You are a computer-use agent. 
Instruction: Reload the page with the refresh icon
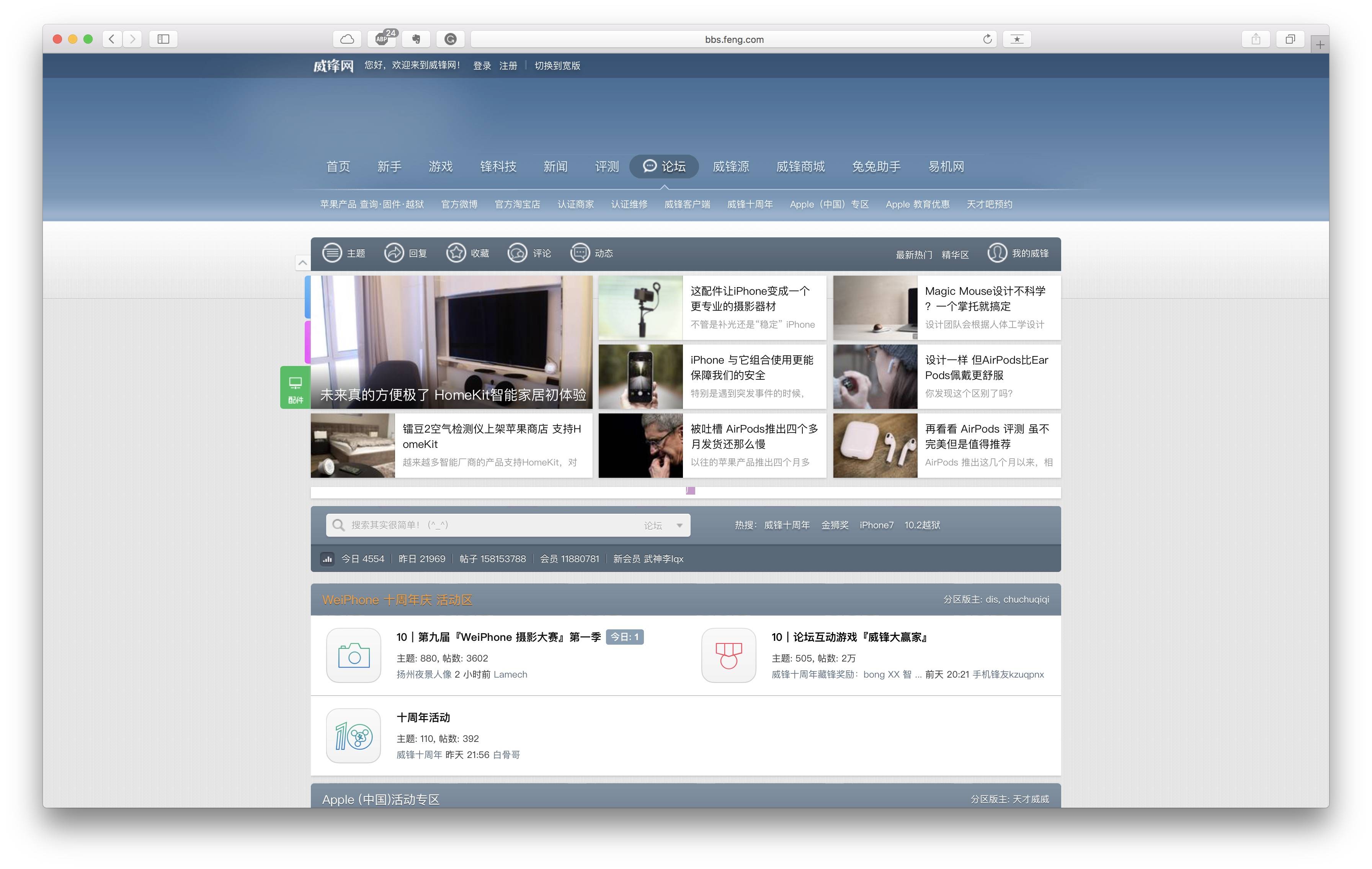(x=987, y=39)
